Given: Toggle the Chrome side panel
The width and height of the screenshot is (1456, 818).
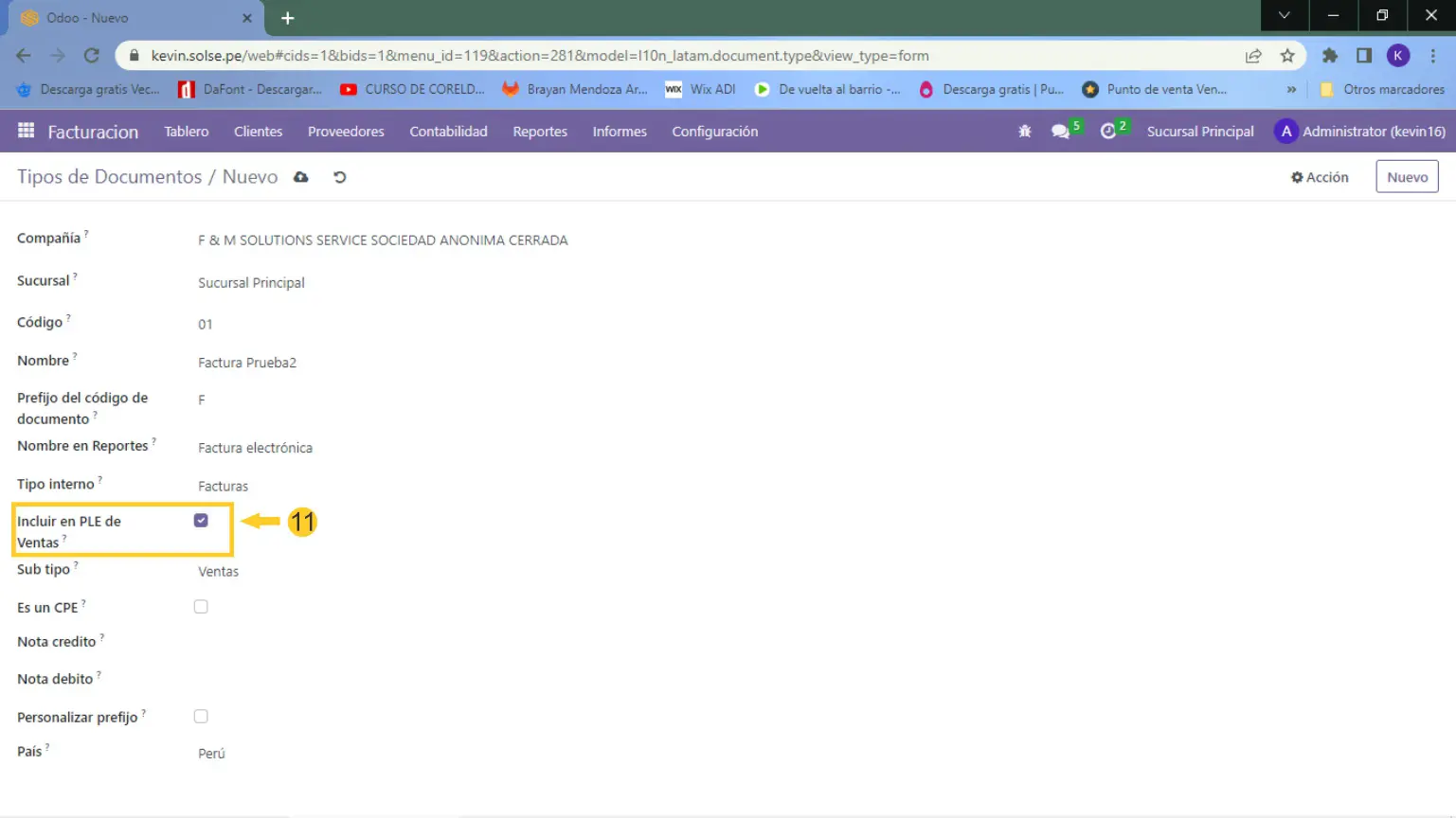Looking at the screenshot, I should [1364, 56].
